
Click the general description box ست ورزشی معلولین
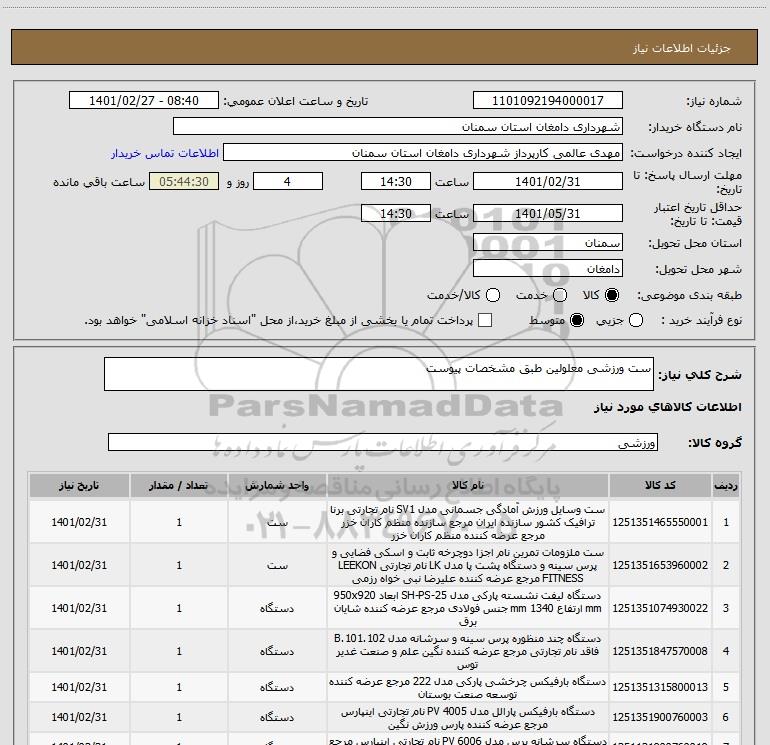pos(379,374)
